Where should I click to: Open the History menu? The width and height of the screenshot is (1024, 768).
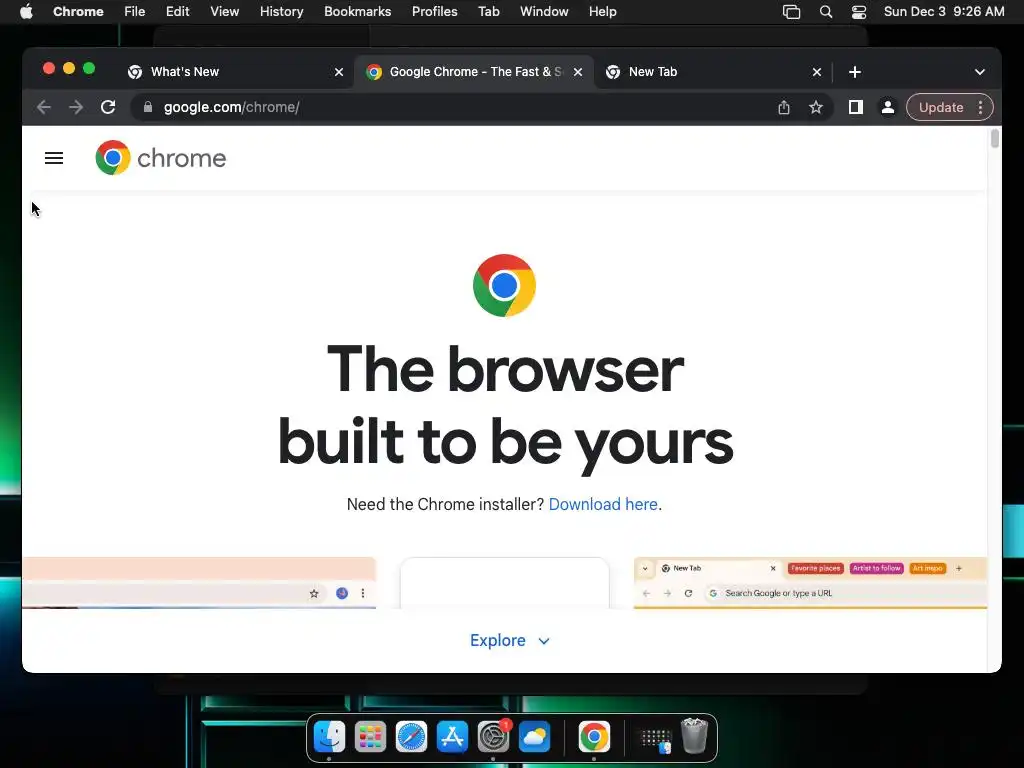[x=281, y=12]
